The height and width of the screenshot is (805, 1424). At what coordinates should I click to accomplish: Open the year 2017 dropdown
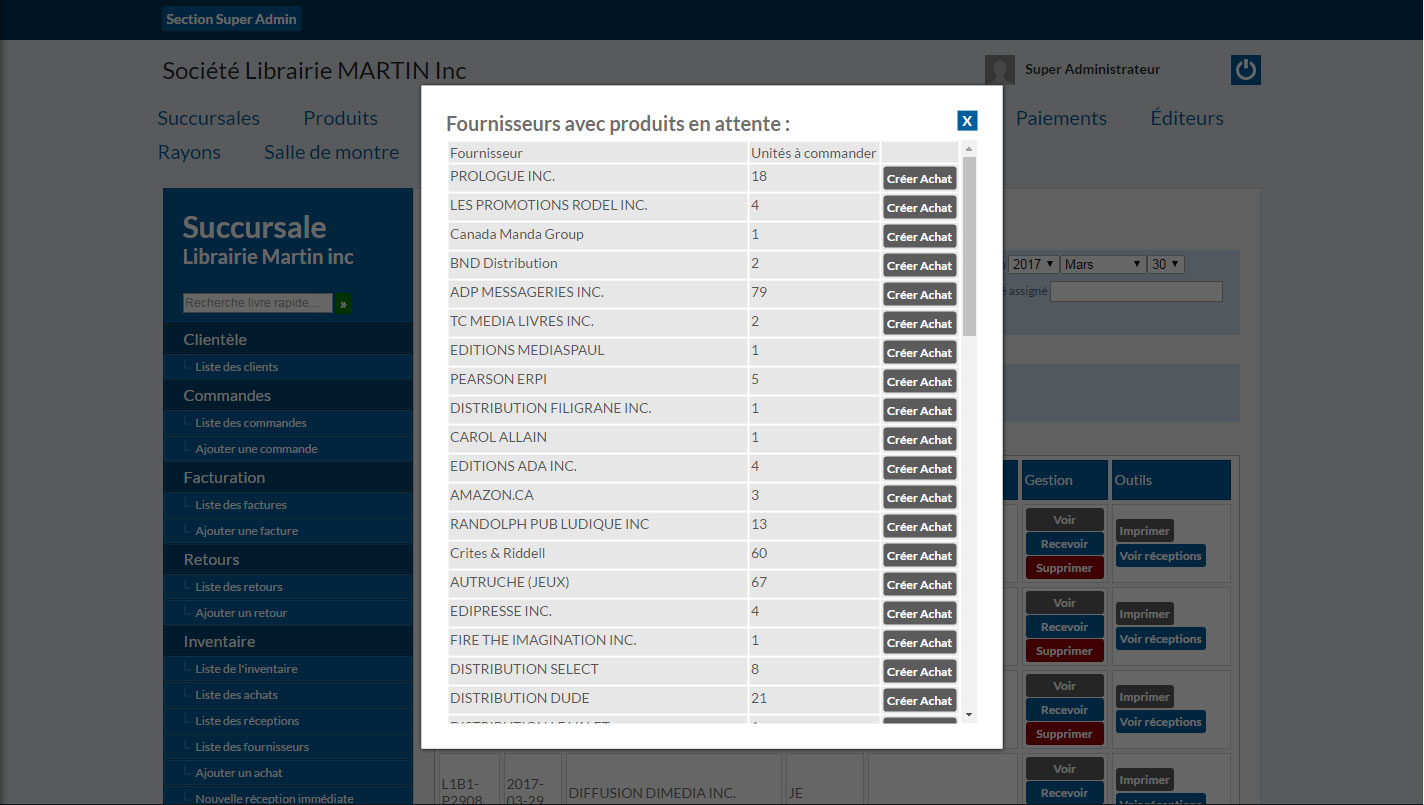(1033, 265)
